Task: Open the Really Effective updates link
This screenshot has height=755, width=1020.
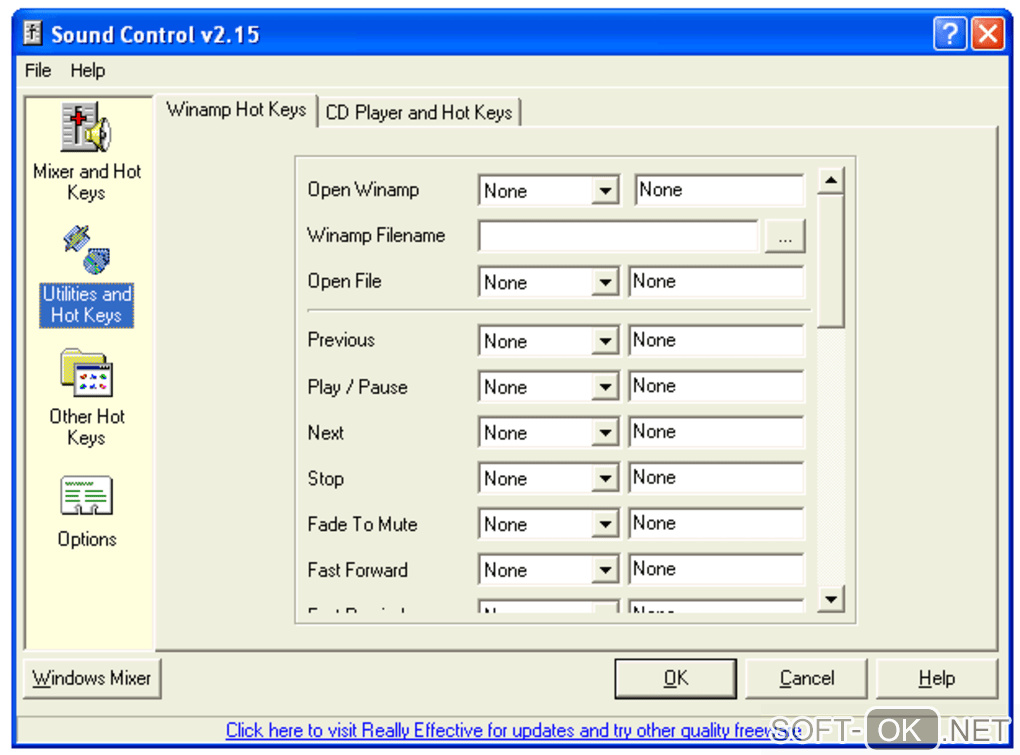Action: click(x=514, y=730)
